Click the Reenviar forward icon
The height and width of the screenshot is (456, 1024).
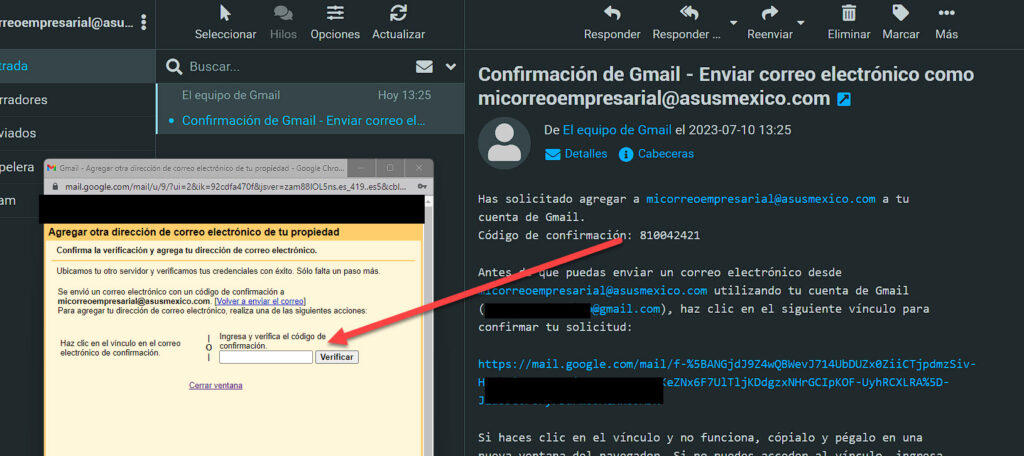click(x=769, y=14)
